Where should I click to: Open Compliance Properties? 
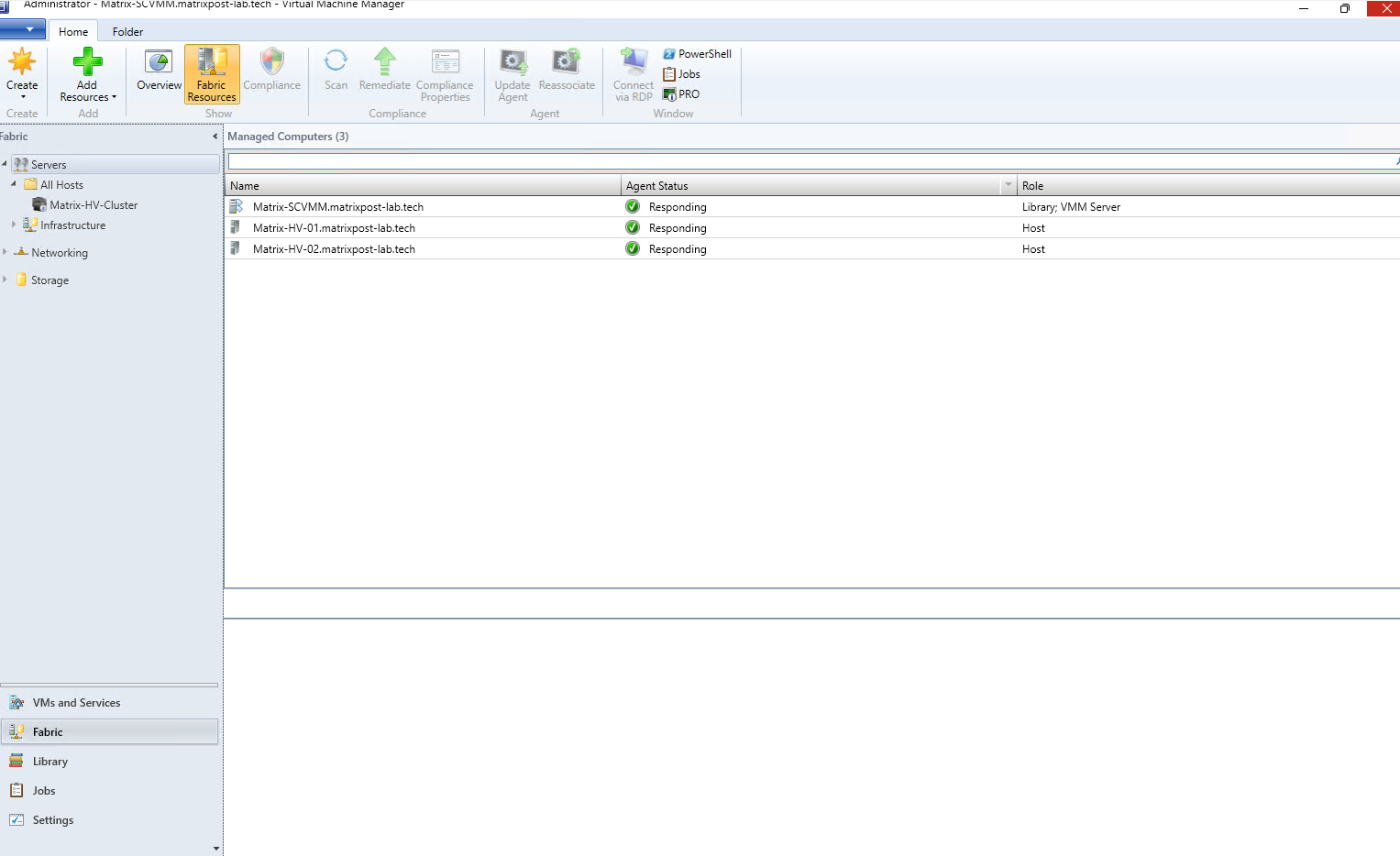[x=445, y=74]
